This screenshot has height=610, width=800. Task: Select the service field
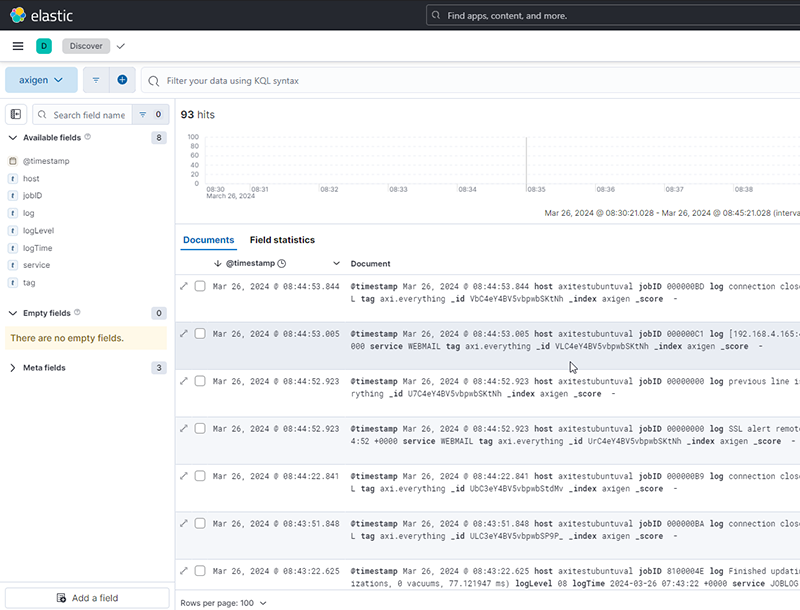pyautogui.click(x=36, y=265)
